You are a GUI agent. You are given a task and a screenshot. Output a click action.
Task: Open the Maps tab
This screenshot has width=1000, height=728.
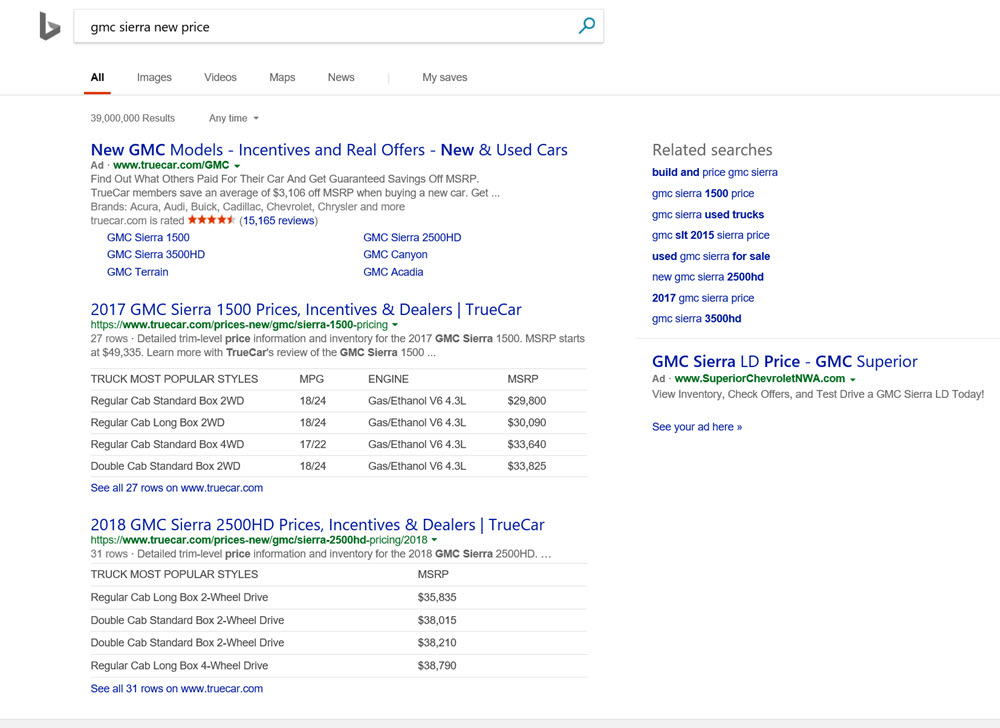282,77
